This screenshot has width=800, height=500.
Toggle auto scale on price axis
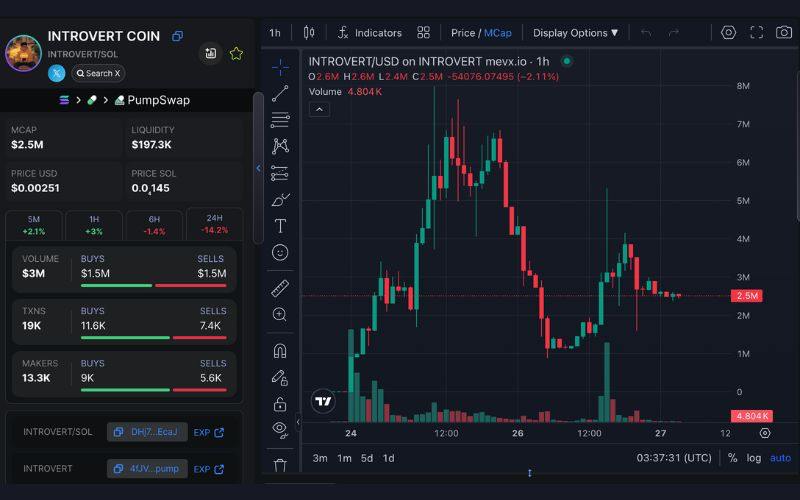coord(781,458)
